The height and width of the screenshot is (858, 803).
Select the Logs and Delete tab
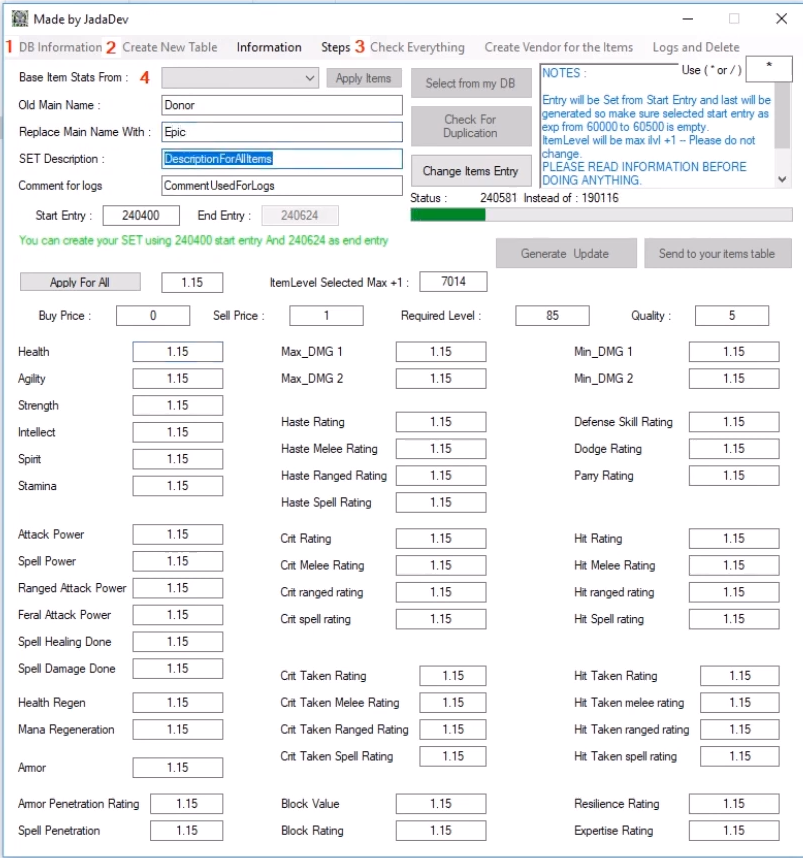point(696,47)
